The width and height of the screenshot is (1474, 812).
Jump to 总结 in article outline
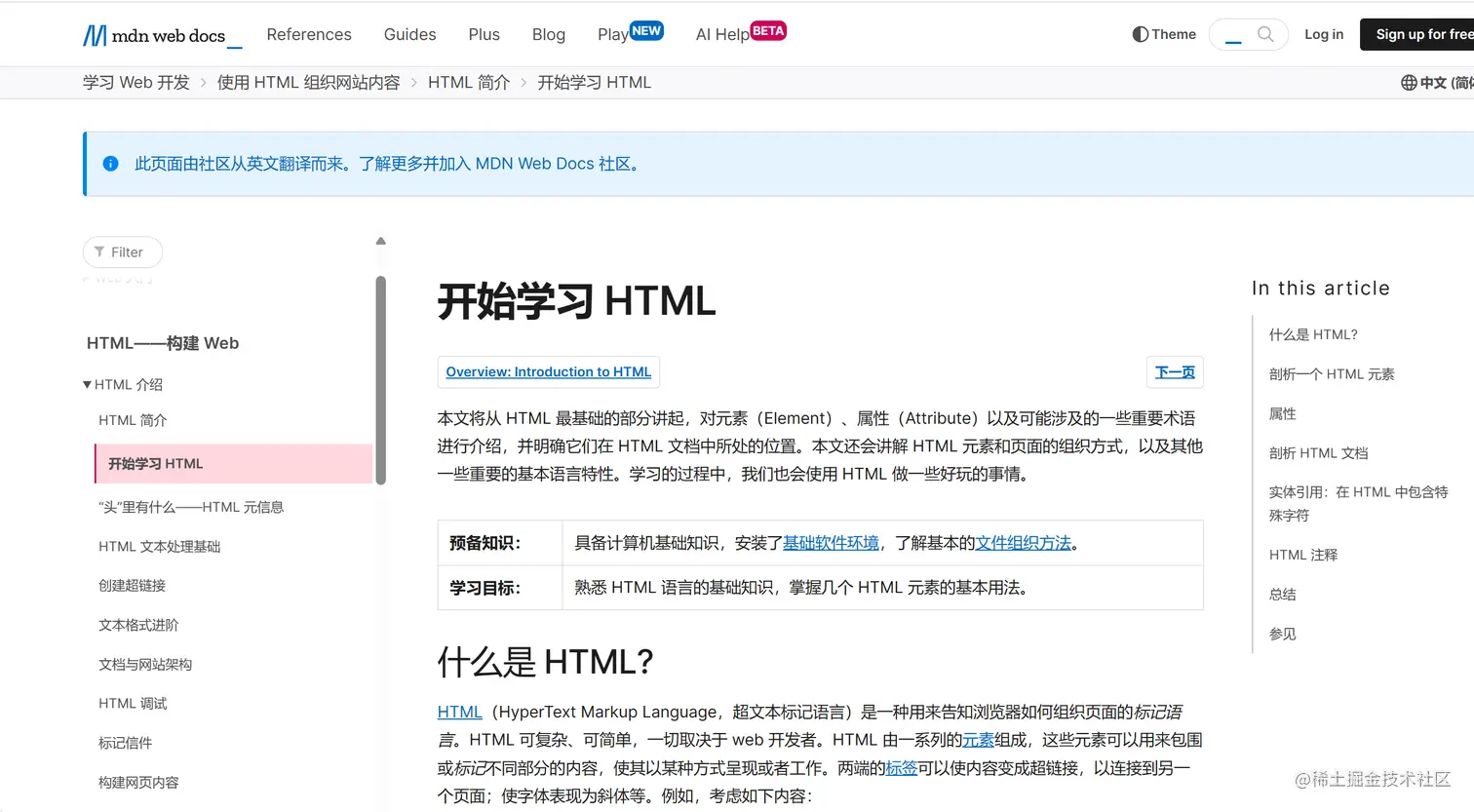(1283, 595)
